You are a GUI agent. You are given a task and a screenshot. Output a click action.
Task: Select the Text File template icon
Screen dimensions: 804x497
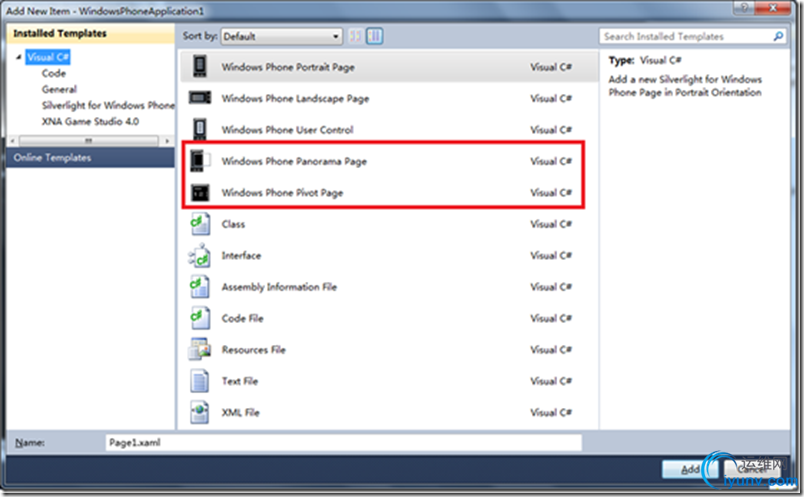coord(199,381)
